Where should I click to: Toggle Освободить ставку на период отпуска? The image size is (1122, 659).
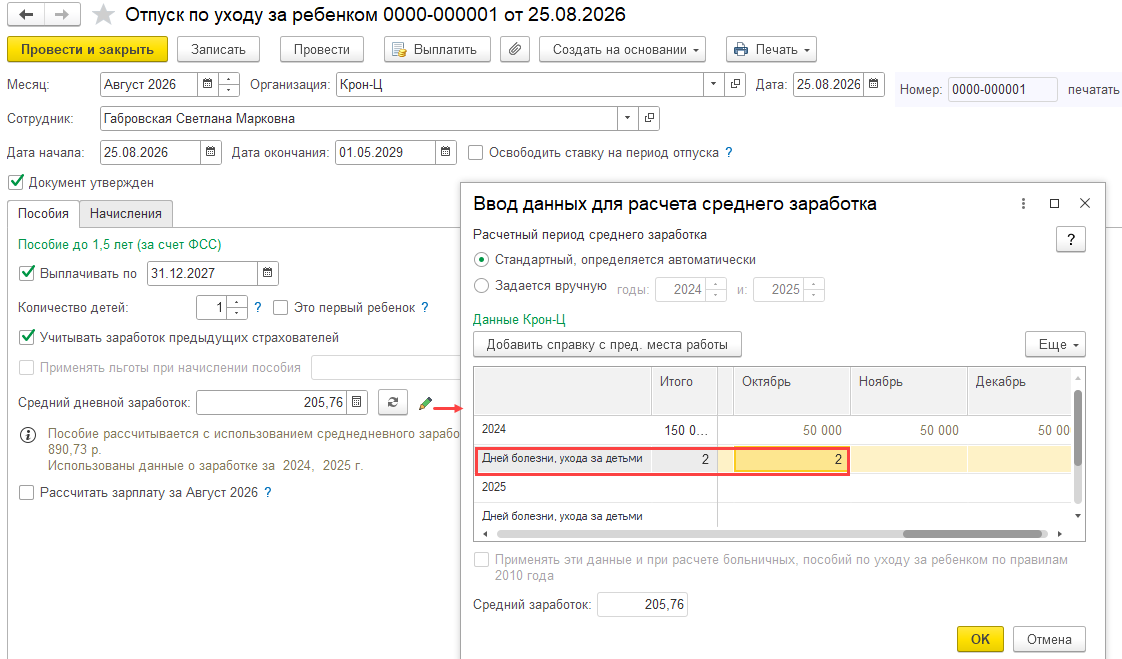475,152
